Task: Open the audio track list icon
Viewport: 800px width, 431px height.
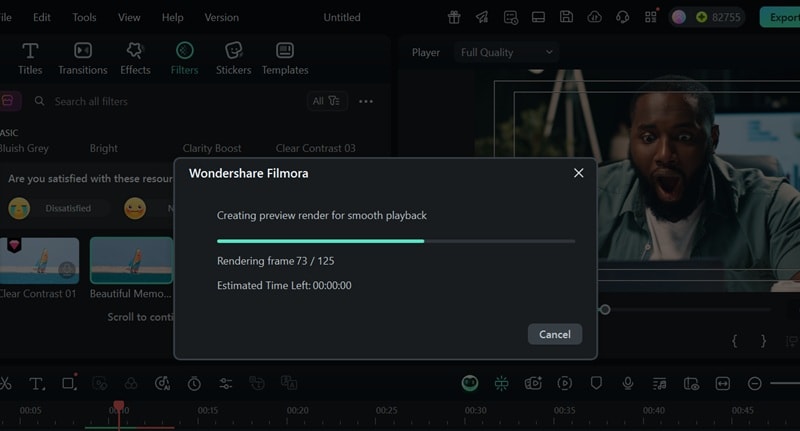Action: [x=659, y=384]
